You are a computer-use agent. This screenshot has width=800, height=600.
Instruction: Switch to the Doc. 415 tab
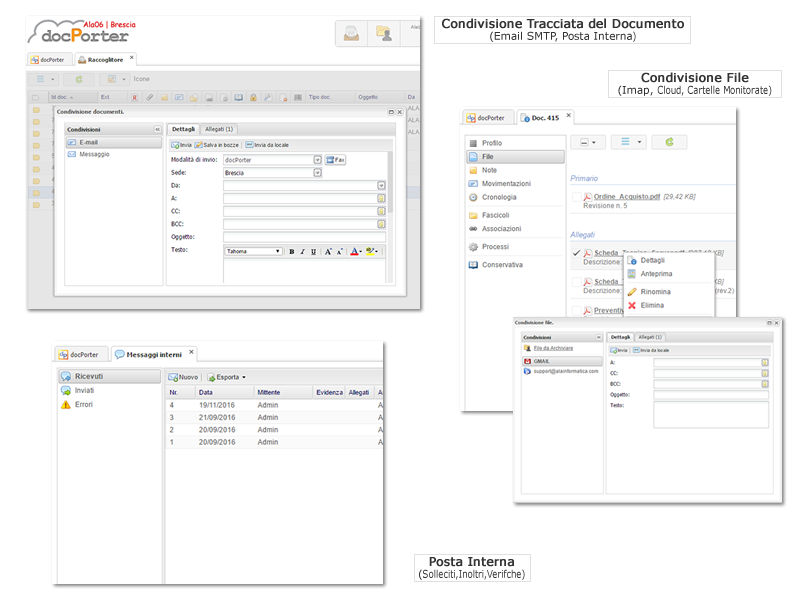545,118
